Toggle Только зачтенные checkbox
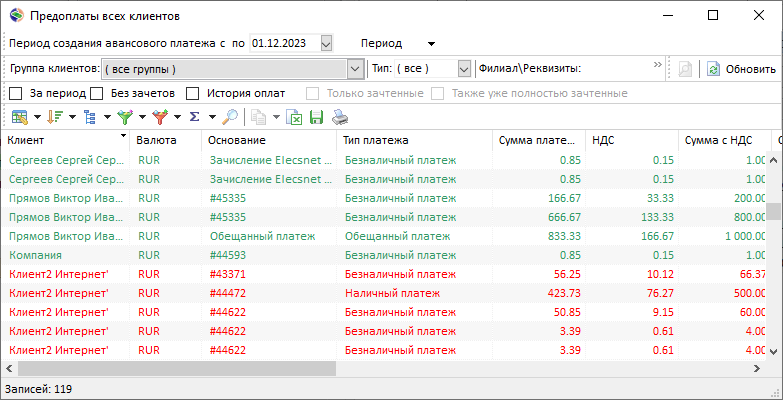 tap(313, 93)
